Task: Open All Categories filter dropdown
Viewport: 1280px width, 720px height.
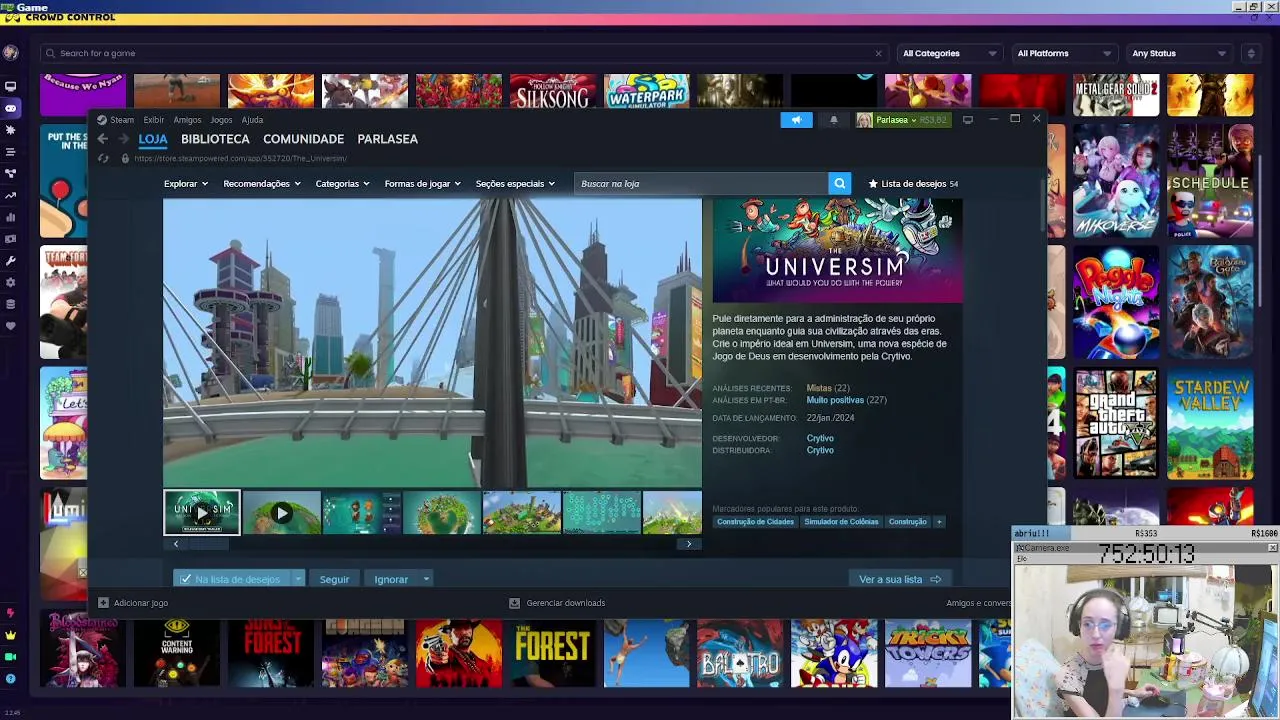Action: tap(949, 53)
